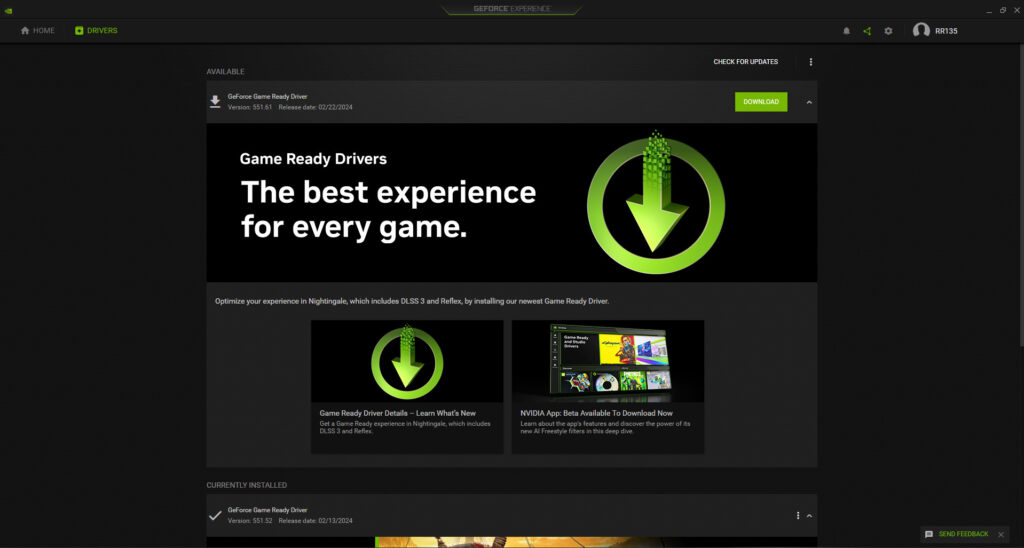Screen dimensions: 1024x548
Task: Click Check for Updates
Action: coord(745,62)
